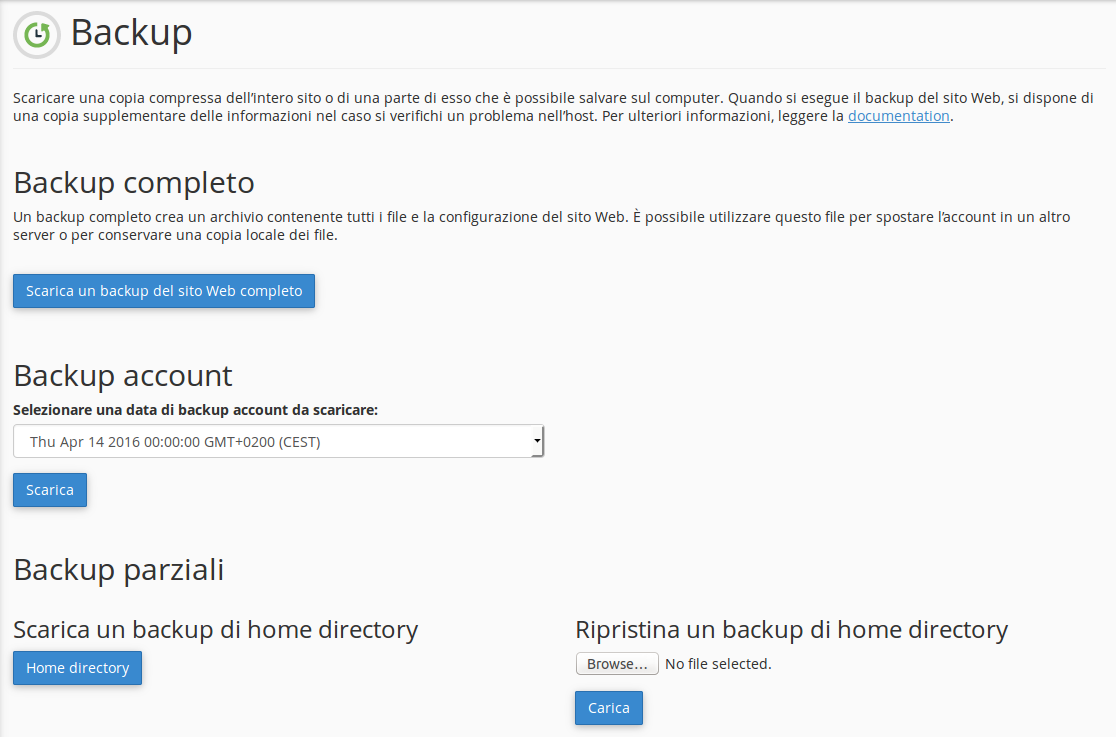This screenshot has height=737, width=1116.
Task: Click the intro paragraph starting Scaricare una copia
Action: coord(553,107)
